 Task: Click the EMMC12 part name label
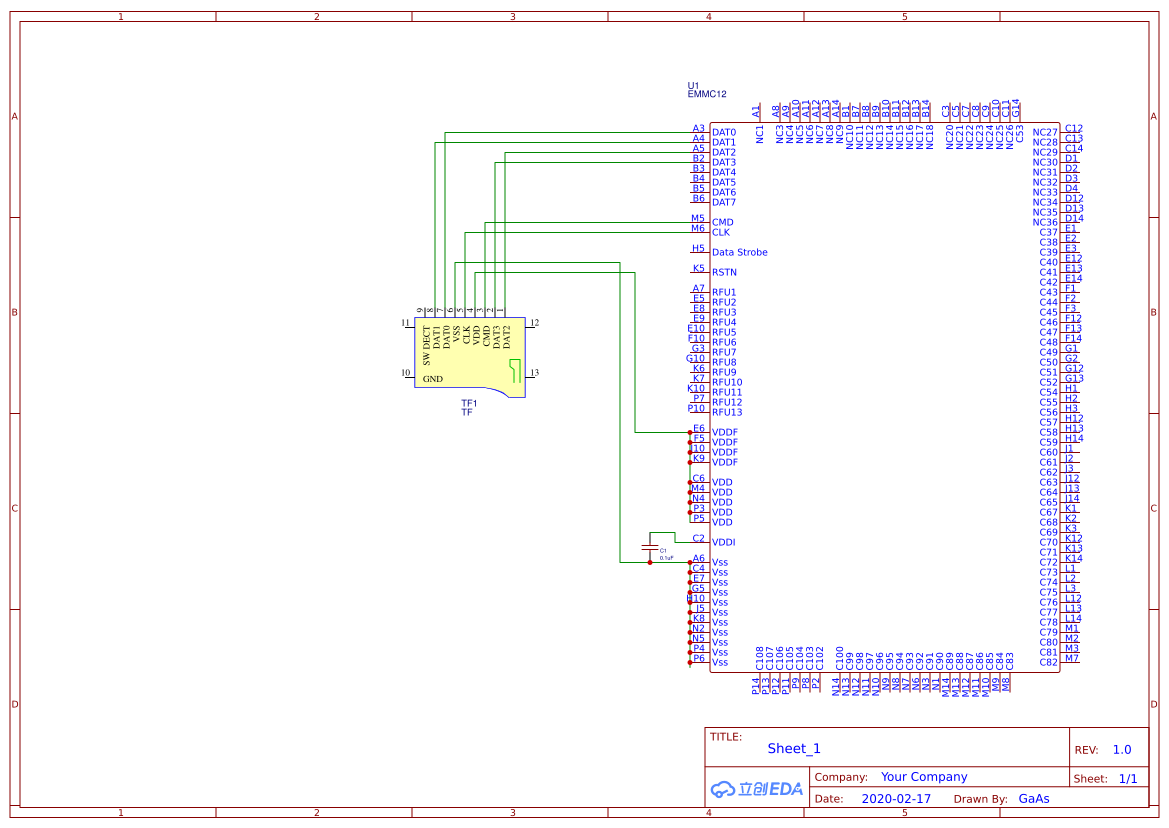click(706, 95)
